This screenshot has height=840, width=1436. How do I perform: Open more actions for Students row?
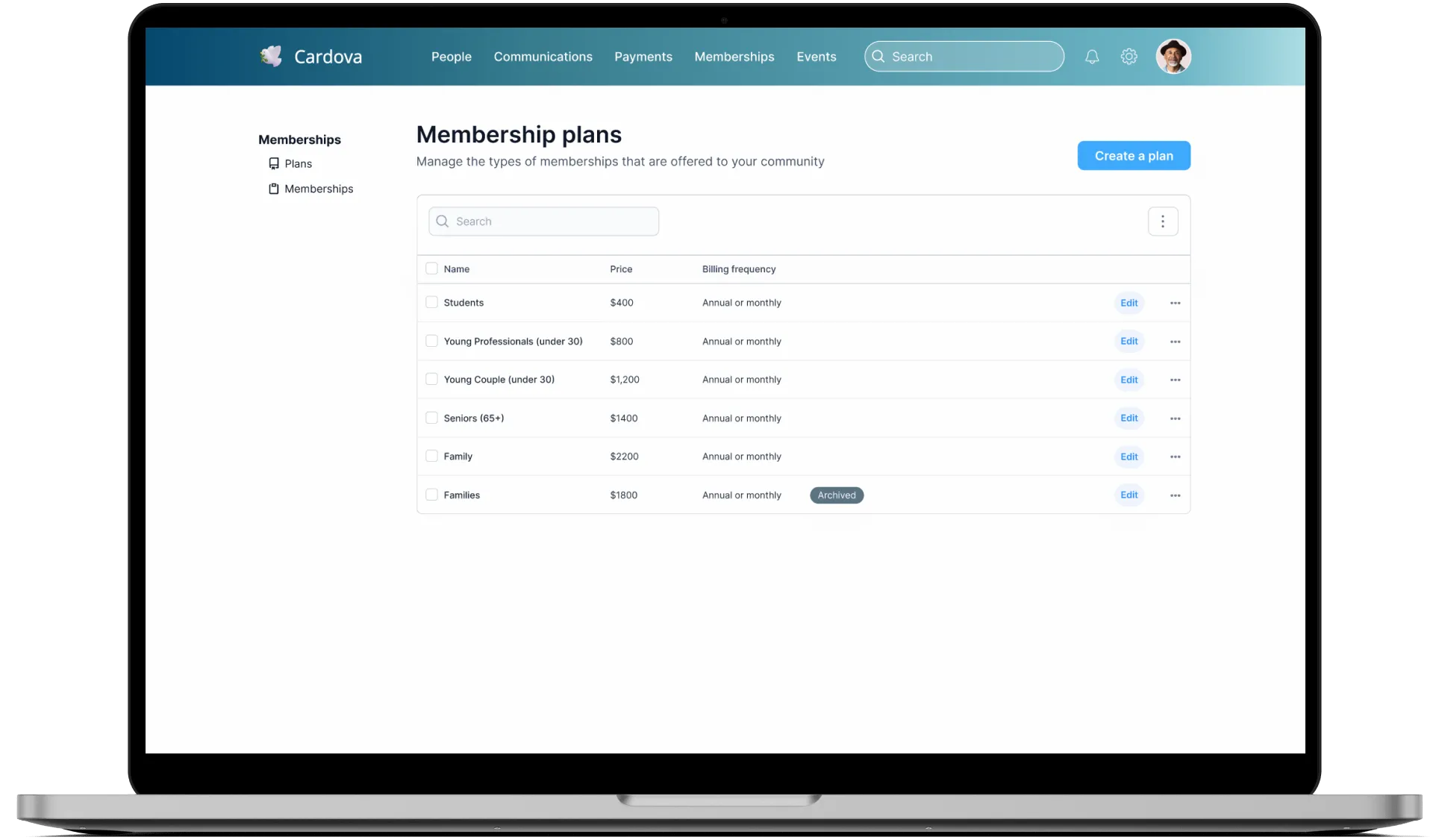click(1176, 303)
